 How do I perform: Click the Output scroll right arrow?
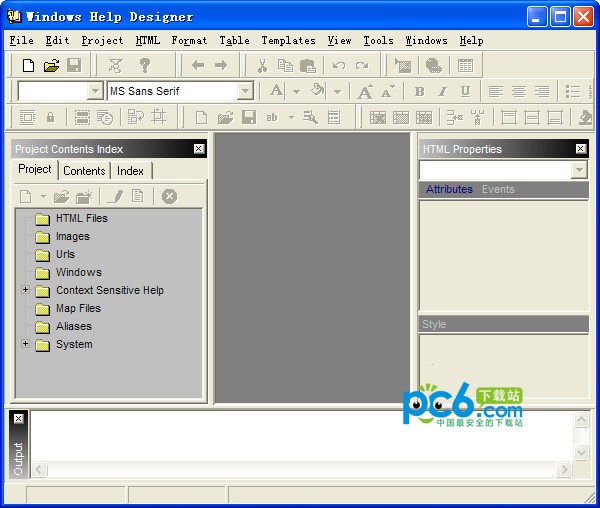(x=564, y=469)
